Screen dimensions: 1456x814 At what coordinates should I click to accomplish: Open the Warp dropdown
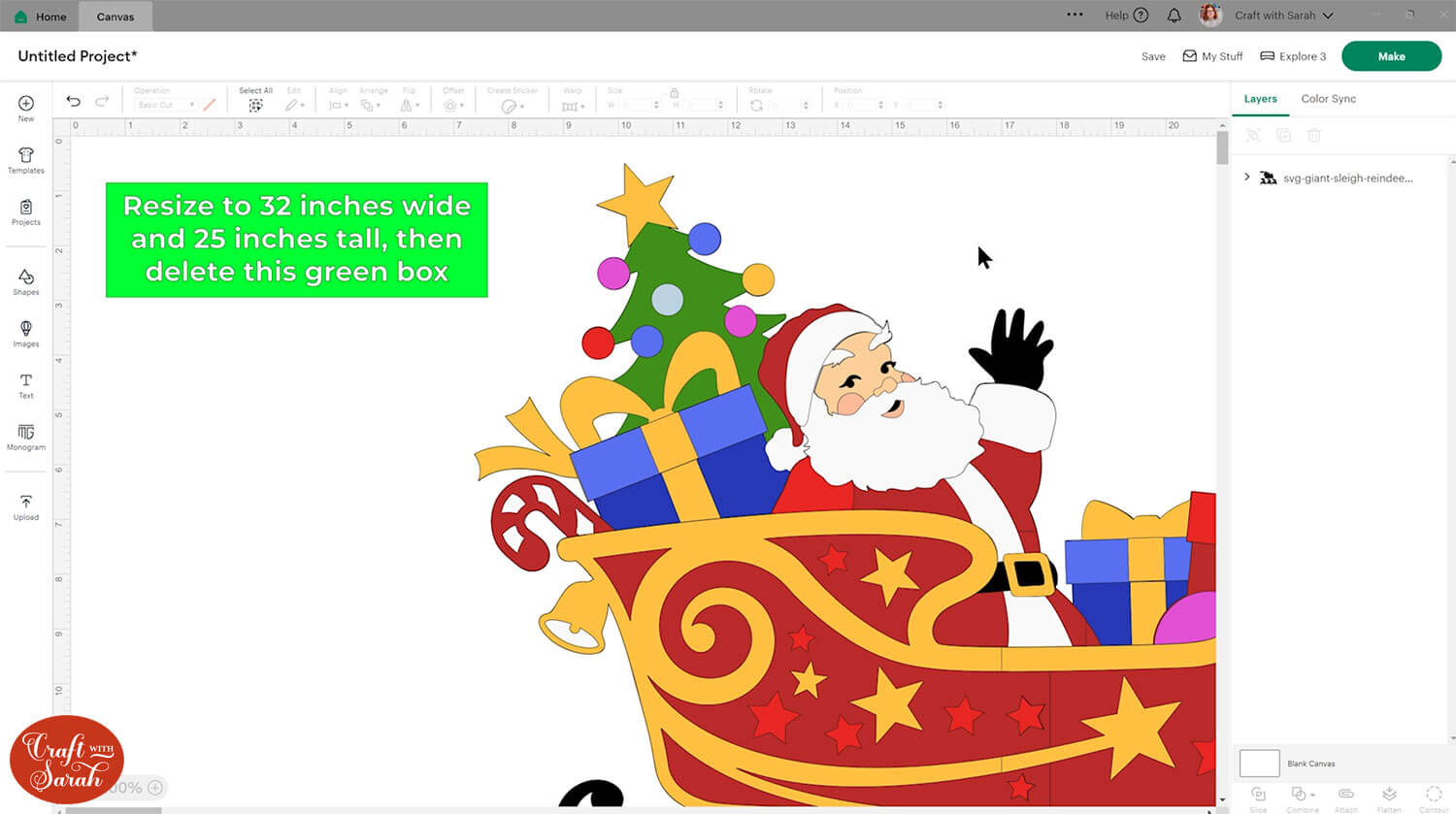click(572, 106)
